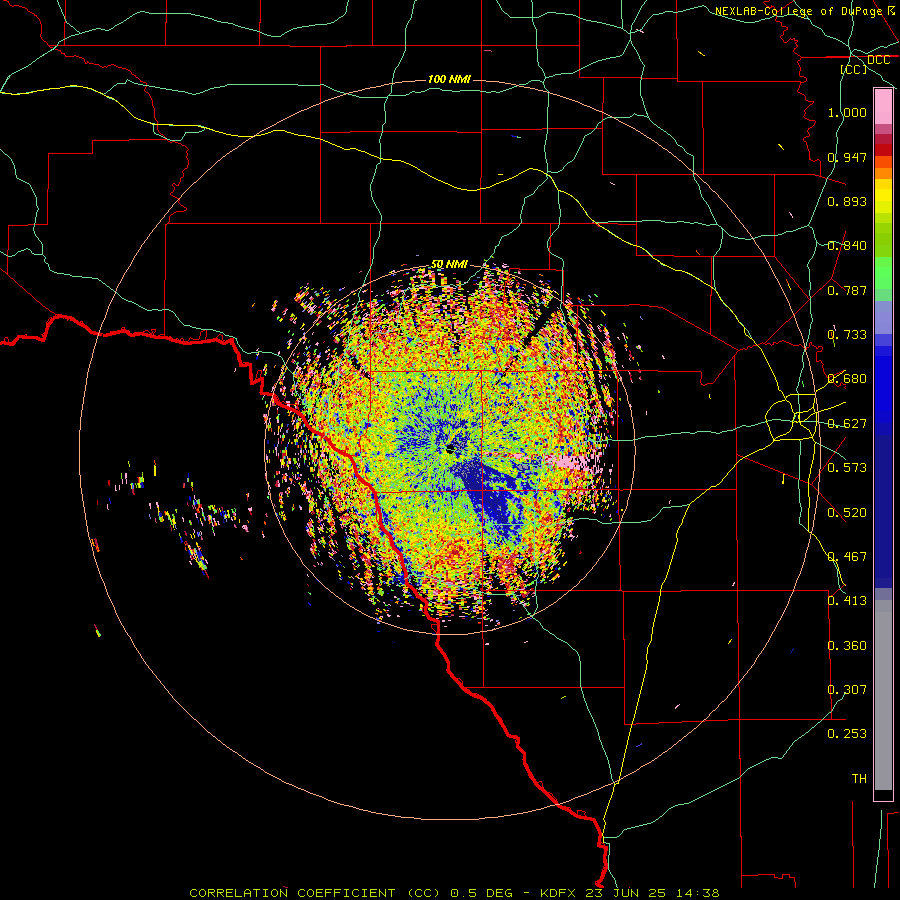Screen dimensions: 900x900
Task: Click the 0.520 color scale value
Action: (x=847, y=513)
